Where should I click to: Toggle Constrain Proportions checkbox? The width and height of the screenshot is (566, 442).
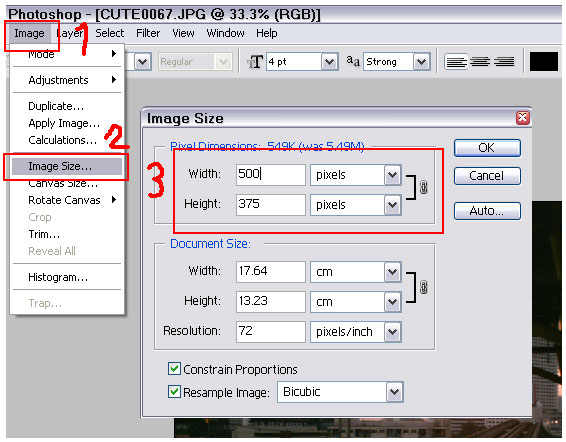pyautogui.click(x=174, y=369)
